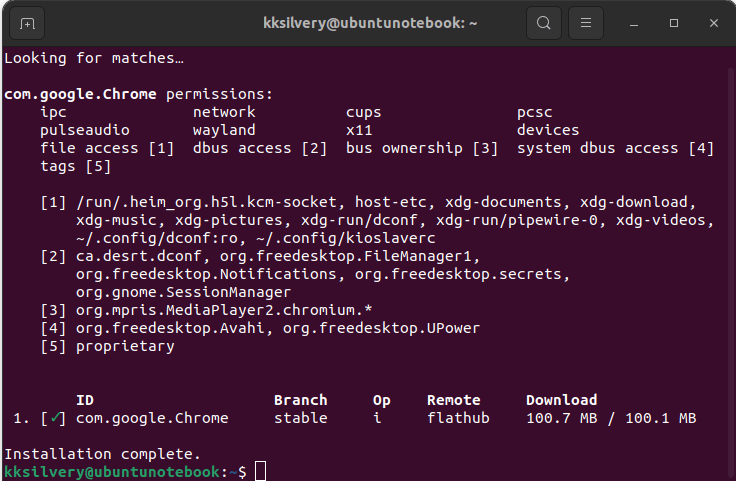
Task: Open a new terminal tab
Action: [27, 23]
